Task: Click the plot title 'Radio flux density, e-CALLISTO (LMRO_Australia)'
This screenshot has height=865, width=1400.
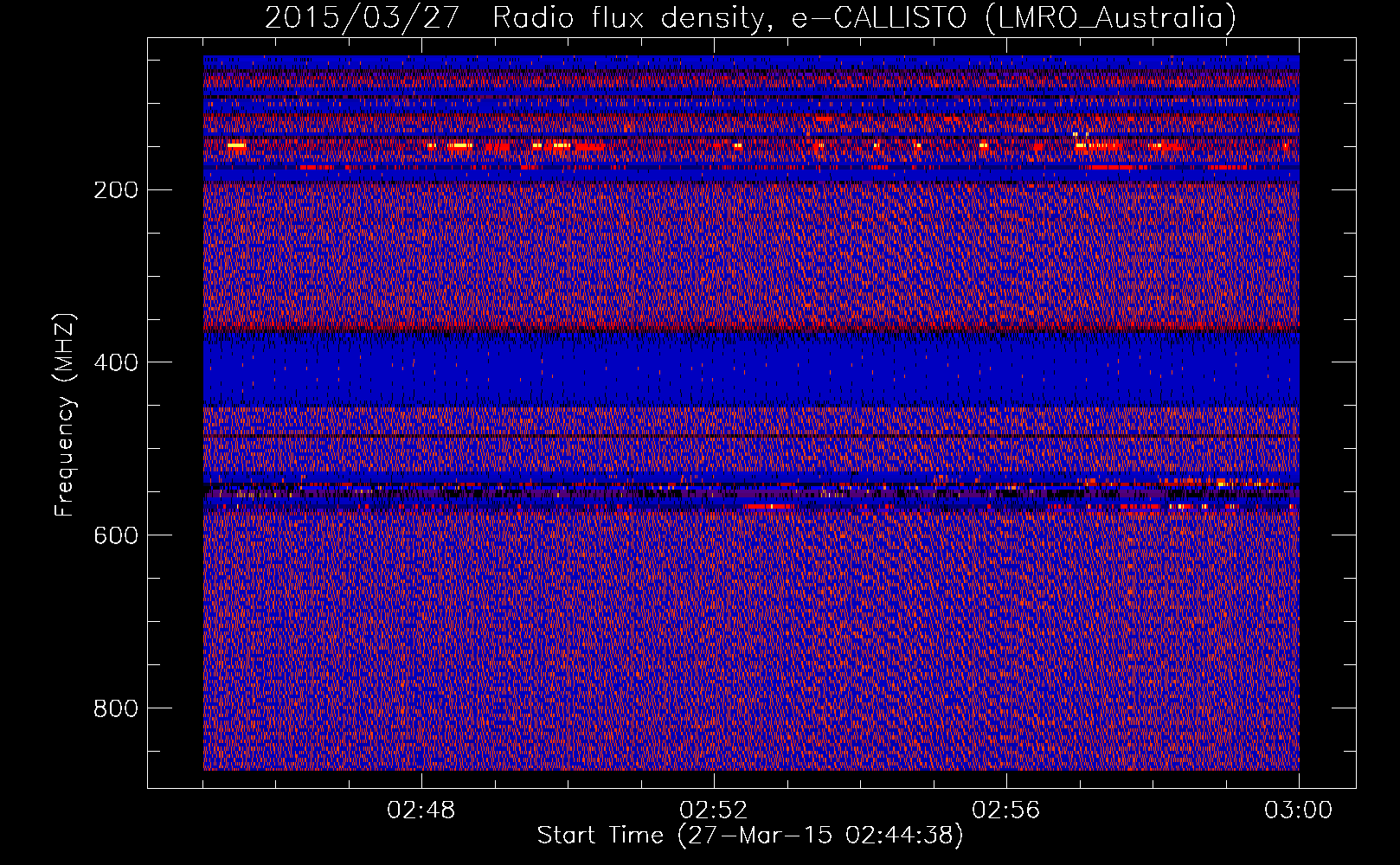Action: point(864,17)
